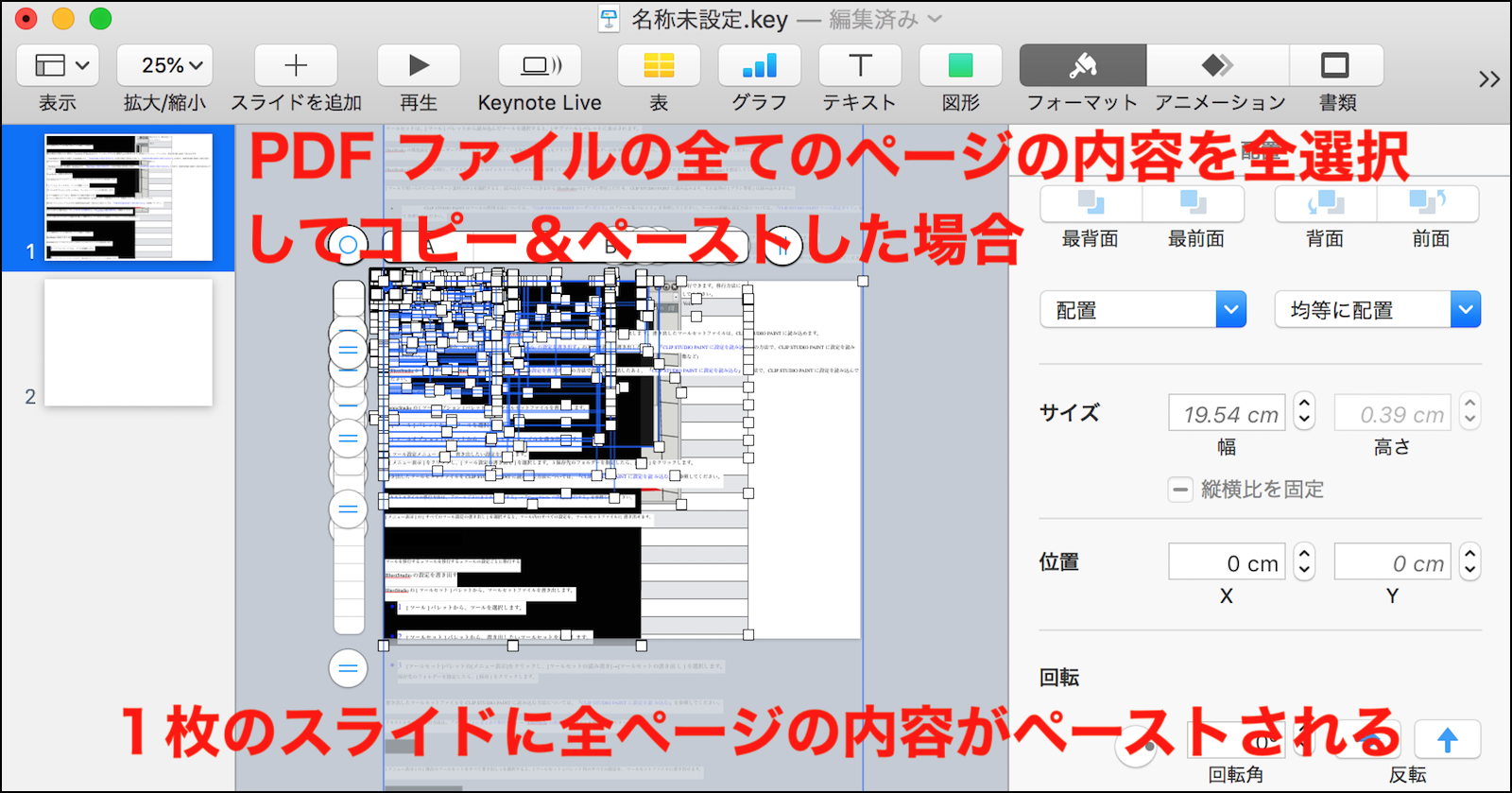Viewport: 1512px width, 793px height.
Task: Click the X position field
Action: tap(1227, 562)
